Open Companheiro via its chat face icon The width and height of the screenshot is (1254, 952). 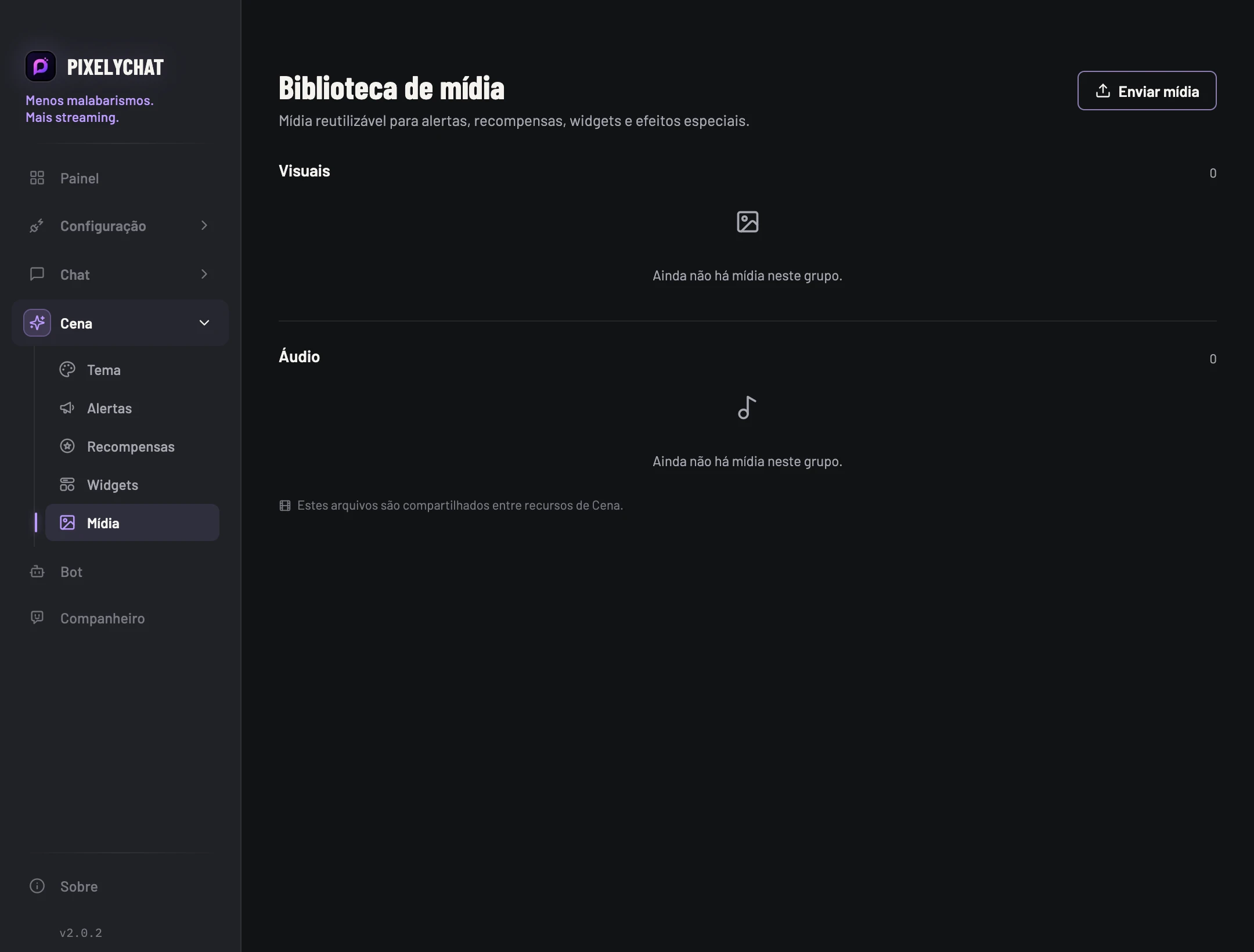(37, 618)
